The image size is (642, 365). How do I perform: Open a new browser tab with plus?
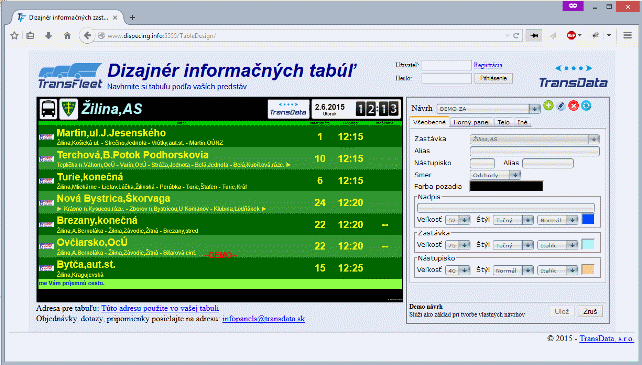(132, 18)
